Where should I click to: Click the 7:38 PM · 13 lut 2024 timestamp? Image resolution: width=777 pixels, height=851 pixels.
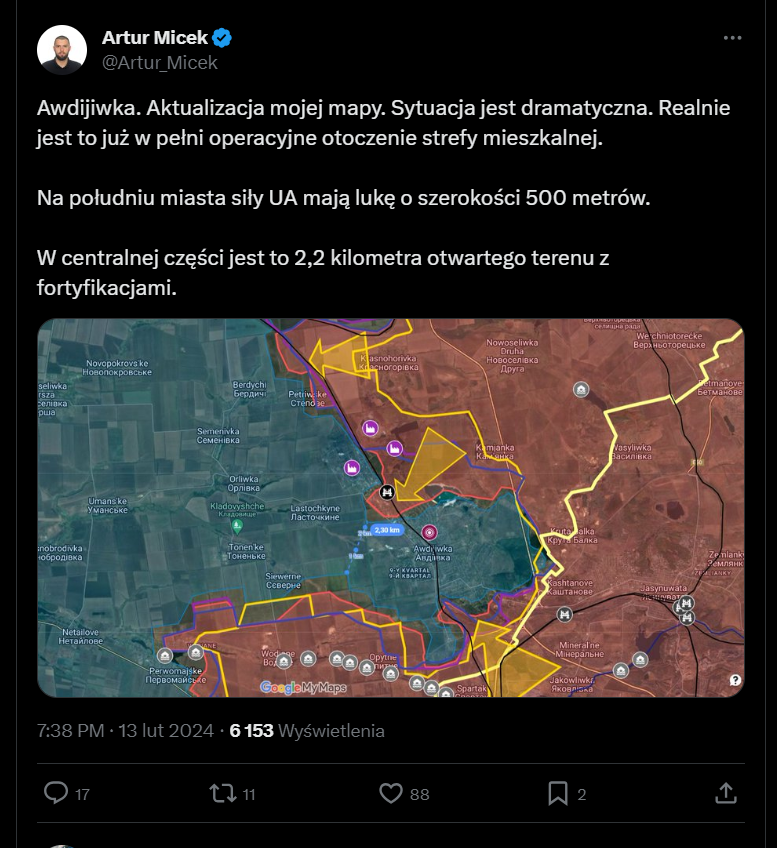(x=125, y=731)
